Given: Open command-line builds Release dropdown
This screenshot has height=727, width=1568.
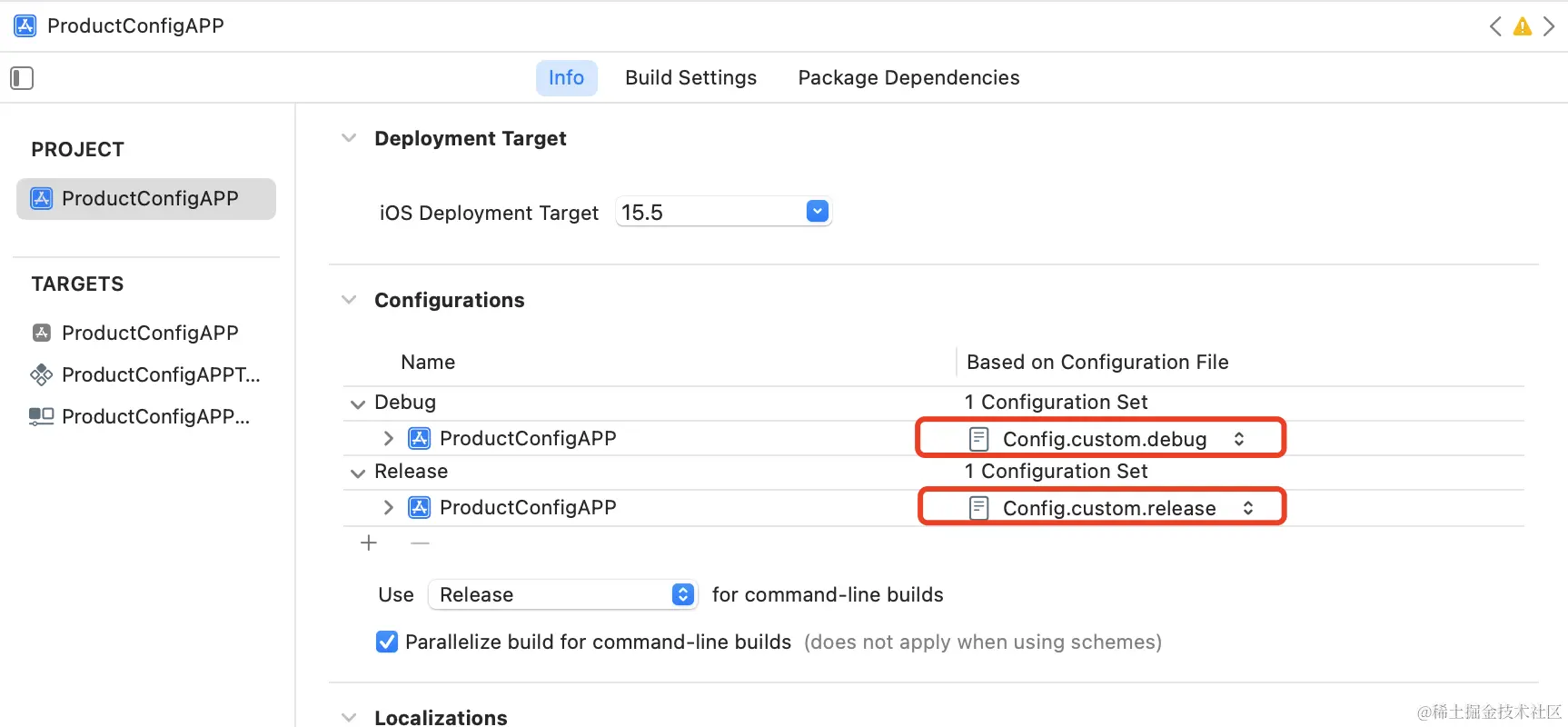Looking at the screenshot, I should coord(563,594).
